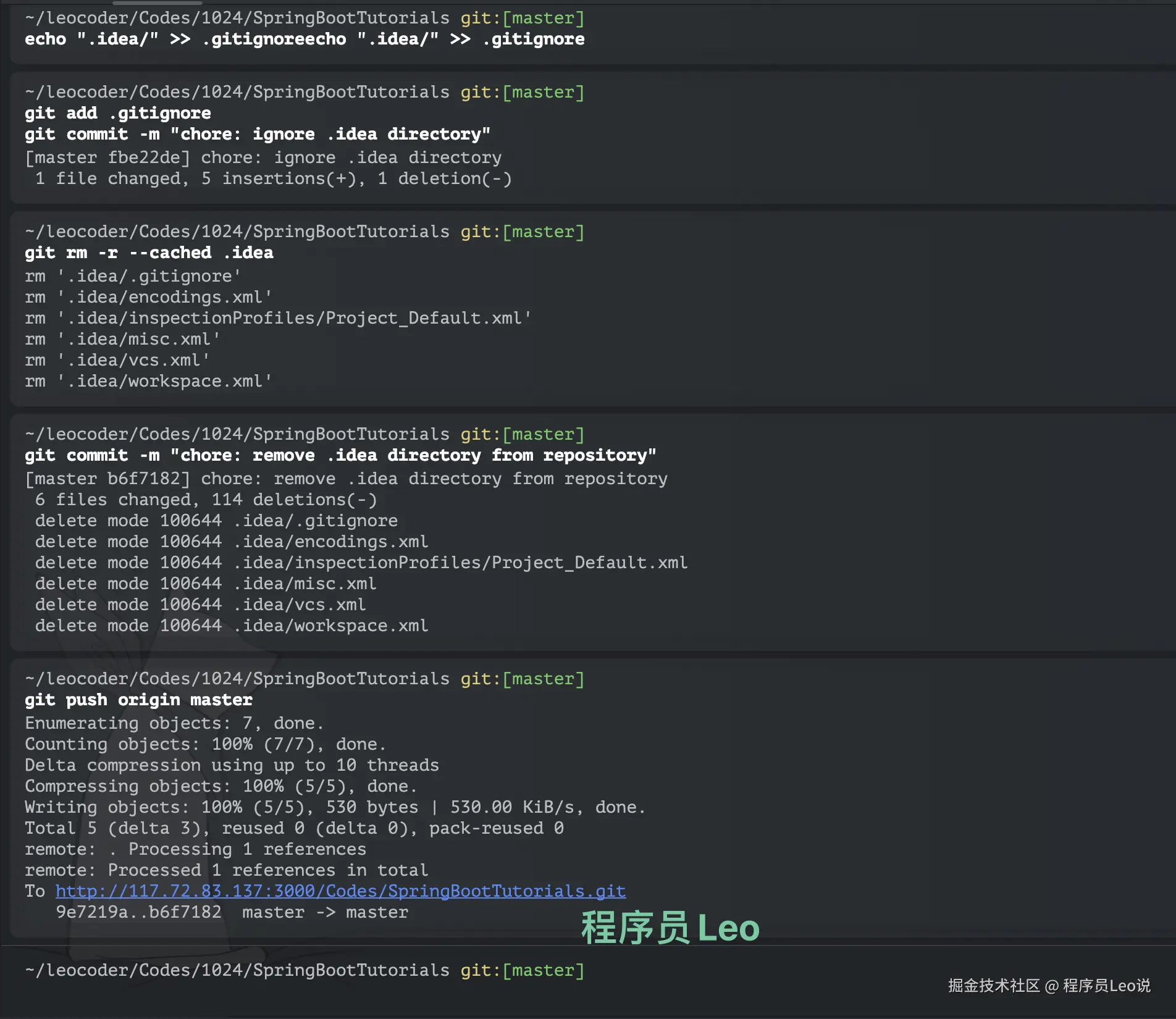Select the "git rm -r --cached .idea" command
The height and width of the screenshot is (1019, 1176).
point(149,253)
